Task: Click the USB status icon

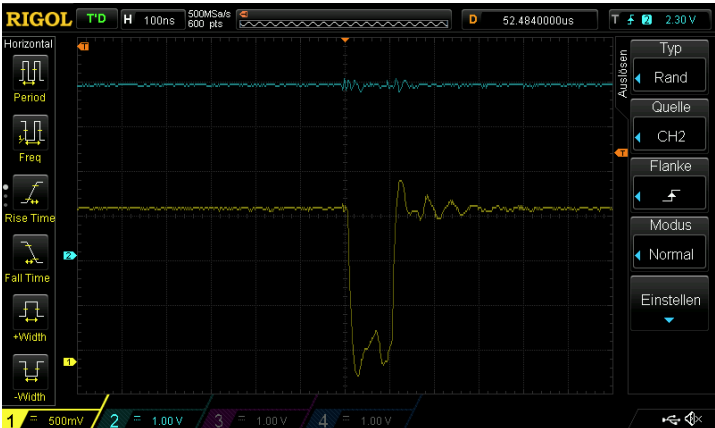Action: pyautogui.click(x=670, y=418)
